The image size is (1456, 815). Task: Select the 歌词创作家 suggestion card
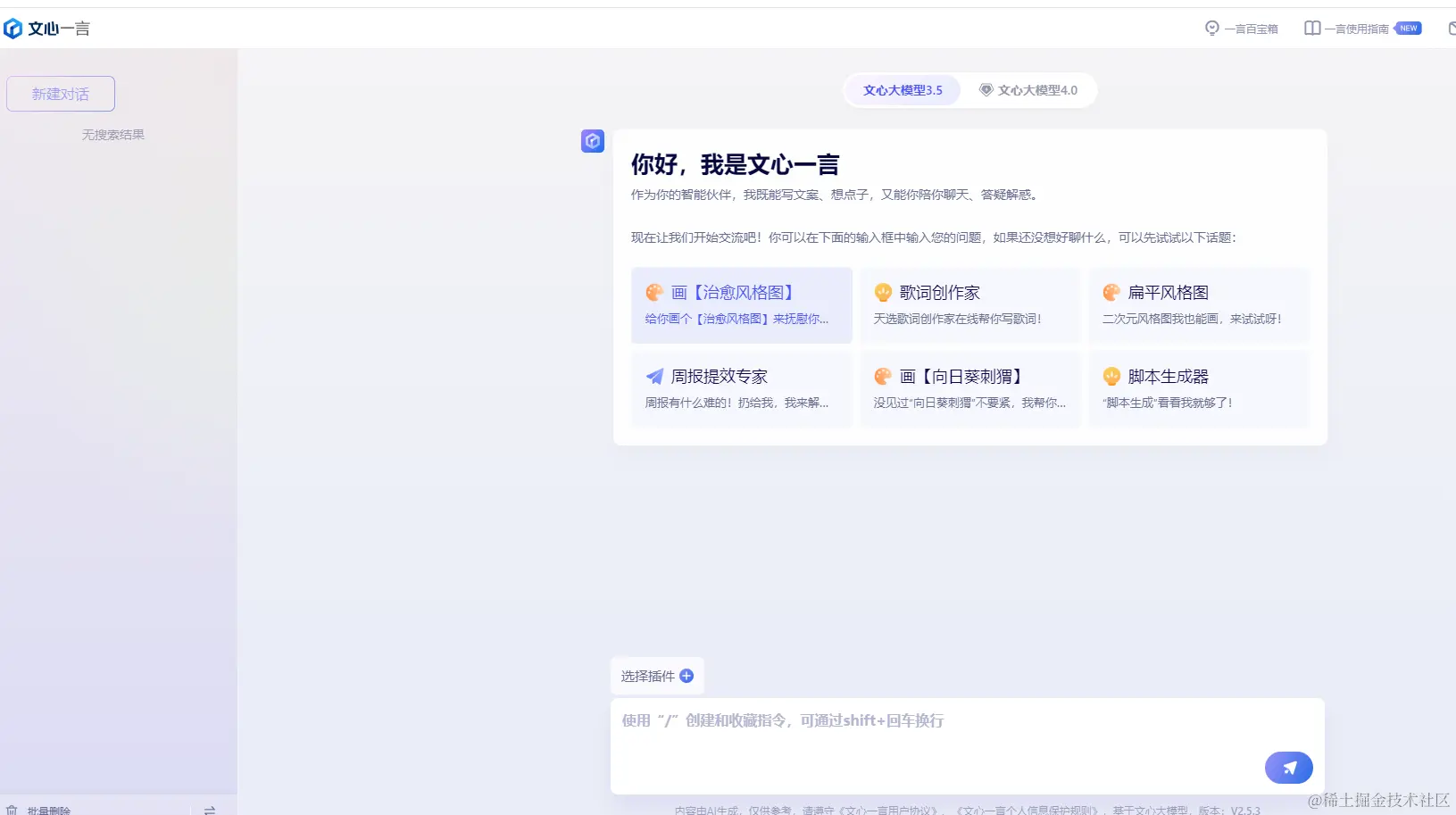[970, 305]
